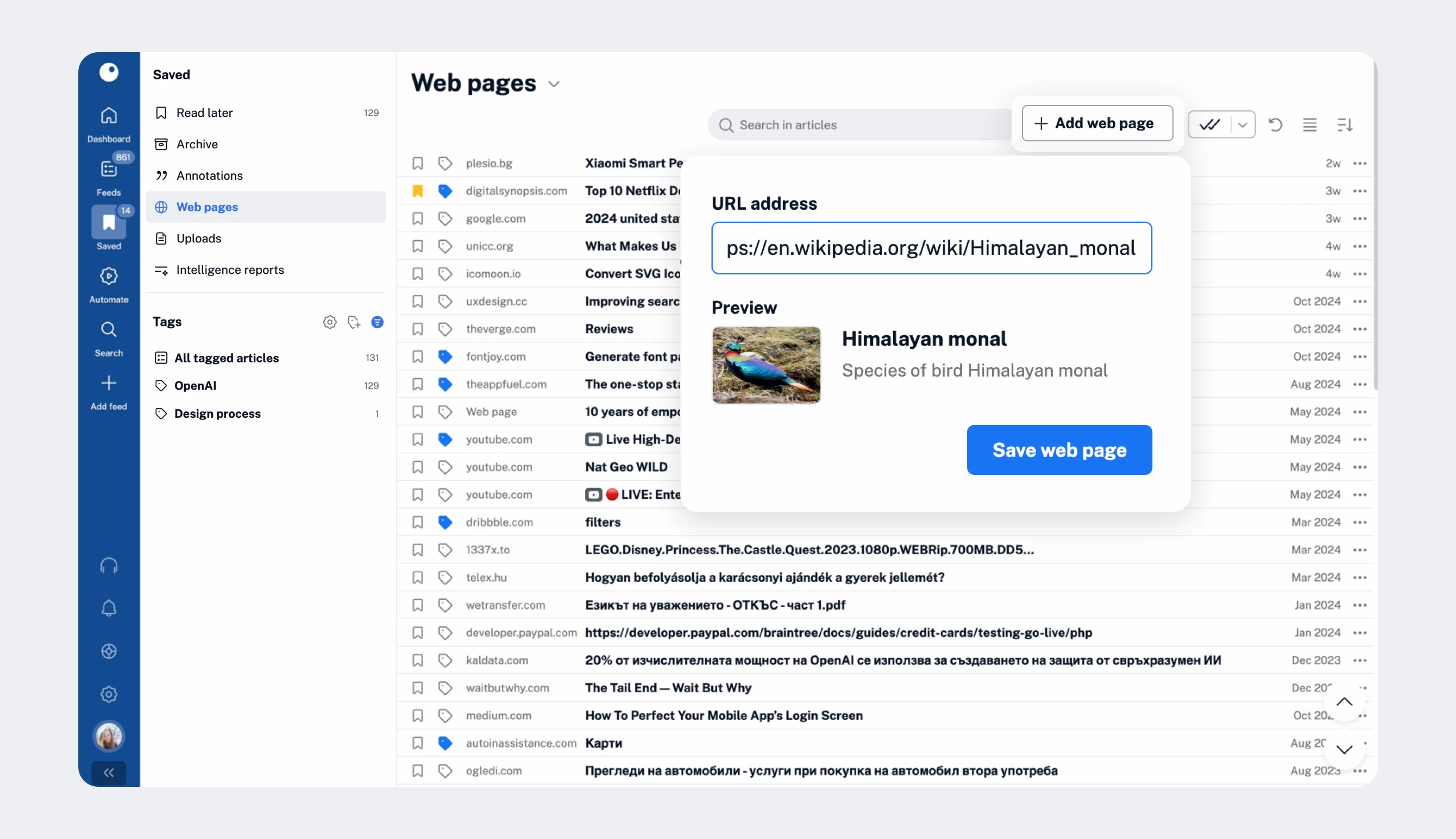
Task: Select All tagged articles
Action: pos(266,358)
